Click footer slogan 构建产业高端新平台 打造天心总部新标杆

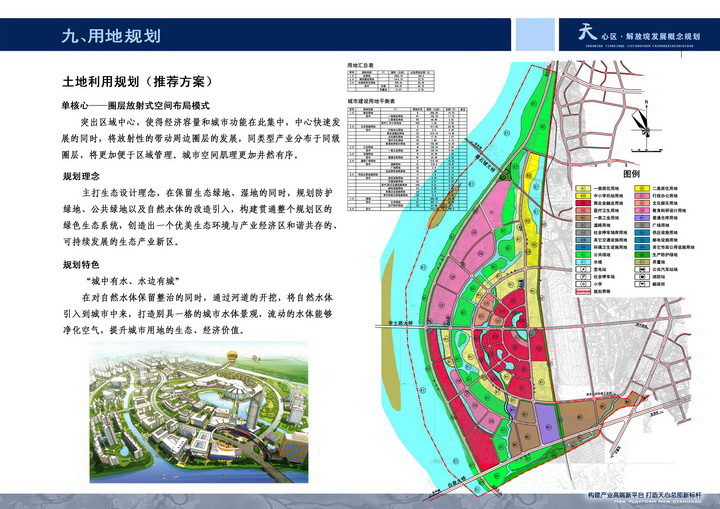(x=645, y=495)
